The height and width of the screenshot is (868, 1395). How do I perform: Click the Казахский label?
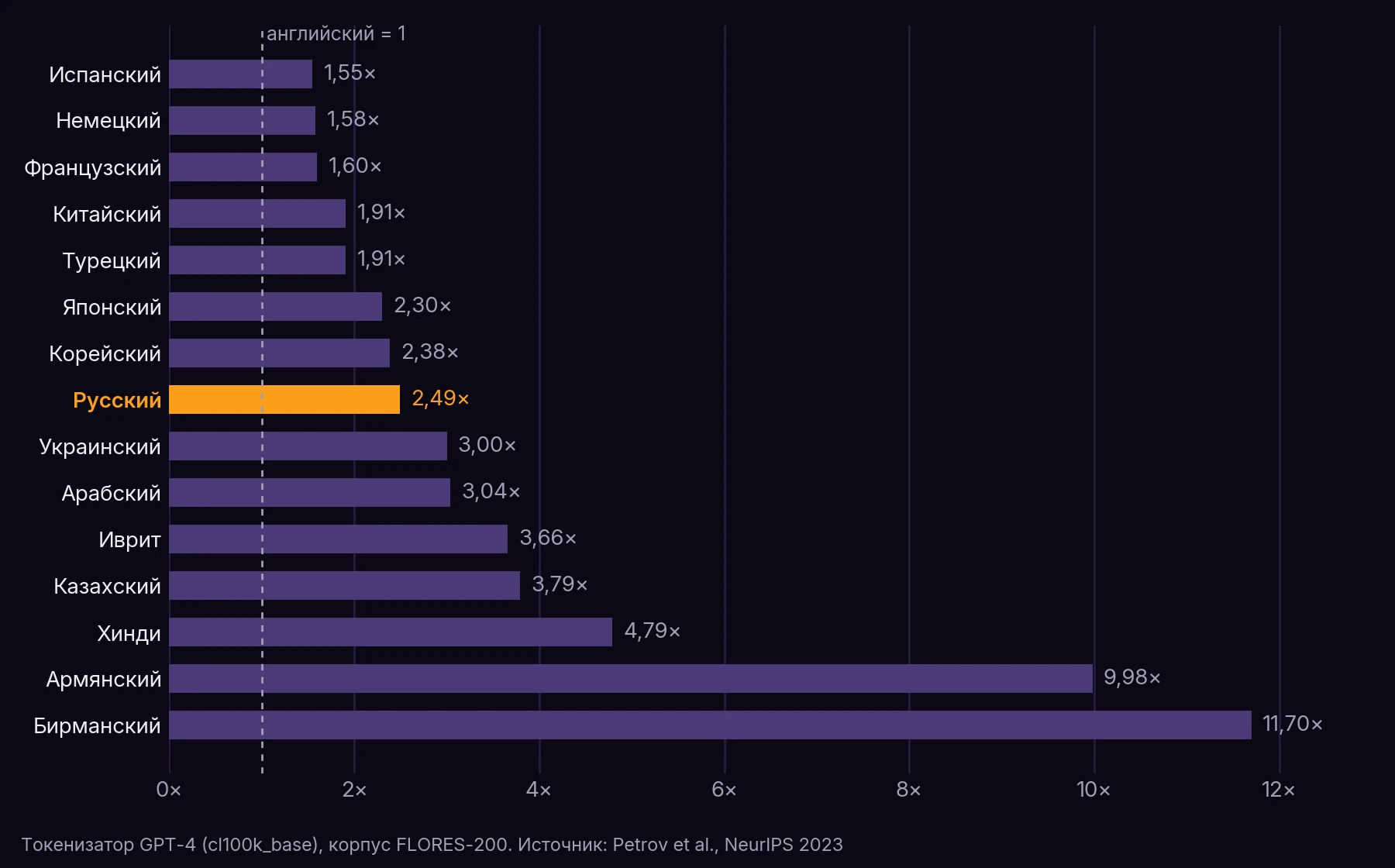pyautogui.click(x=108, y=586)
